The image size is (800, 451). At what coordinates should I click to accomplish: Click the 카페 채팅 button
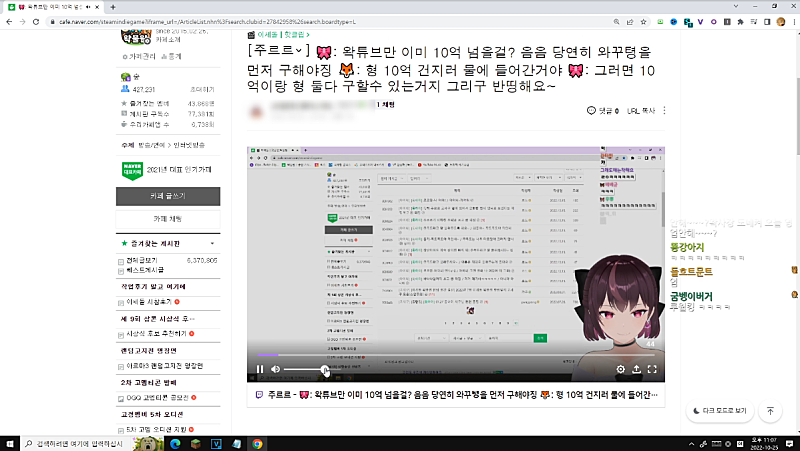pos(168,219)
